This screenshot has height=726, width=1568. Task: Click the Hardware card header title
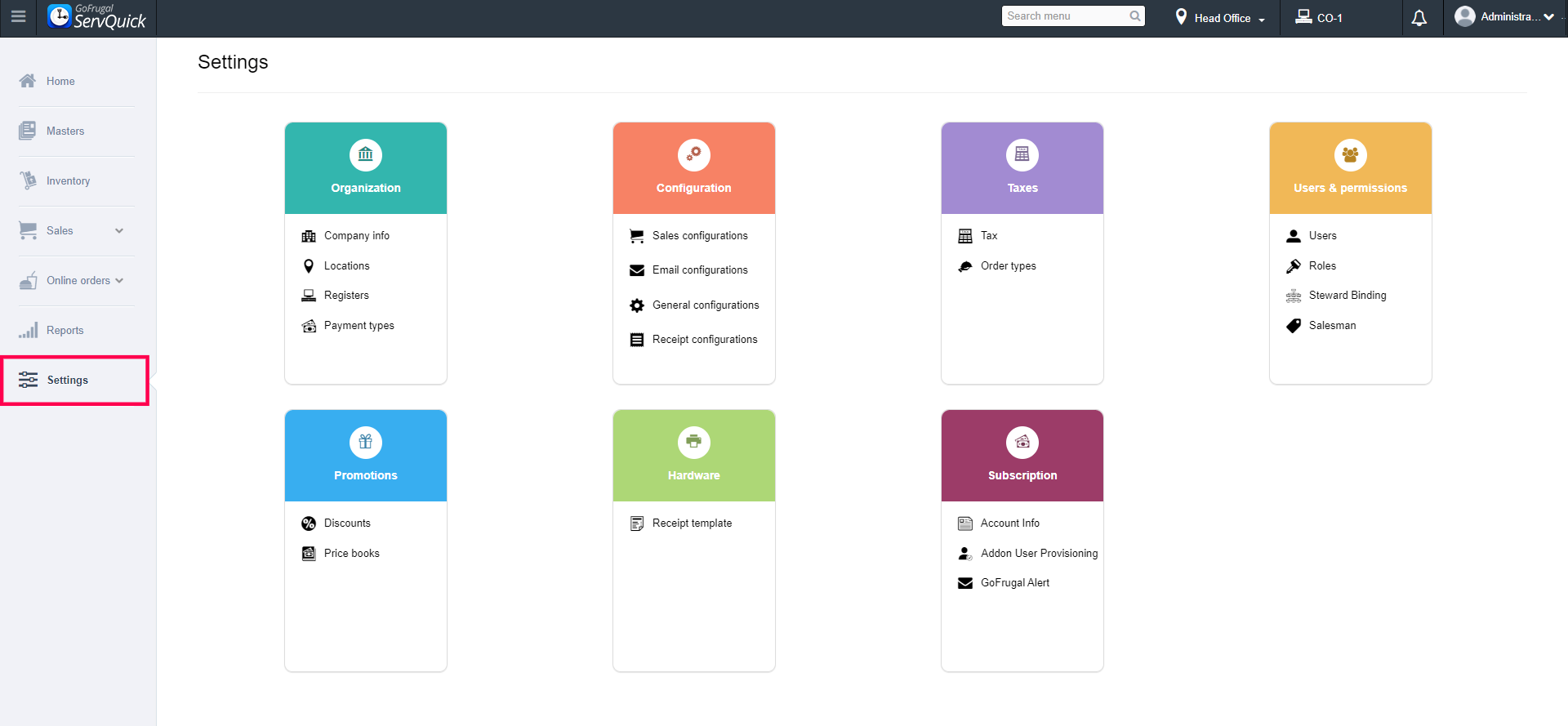coord(694,475)
